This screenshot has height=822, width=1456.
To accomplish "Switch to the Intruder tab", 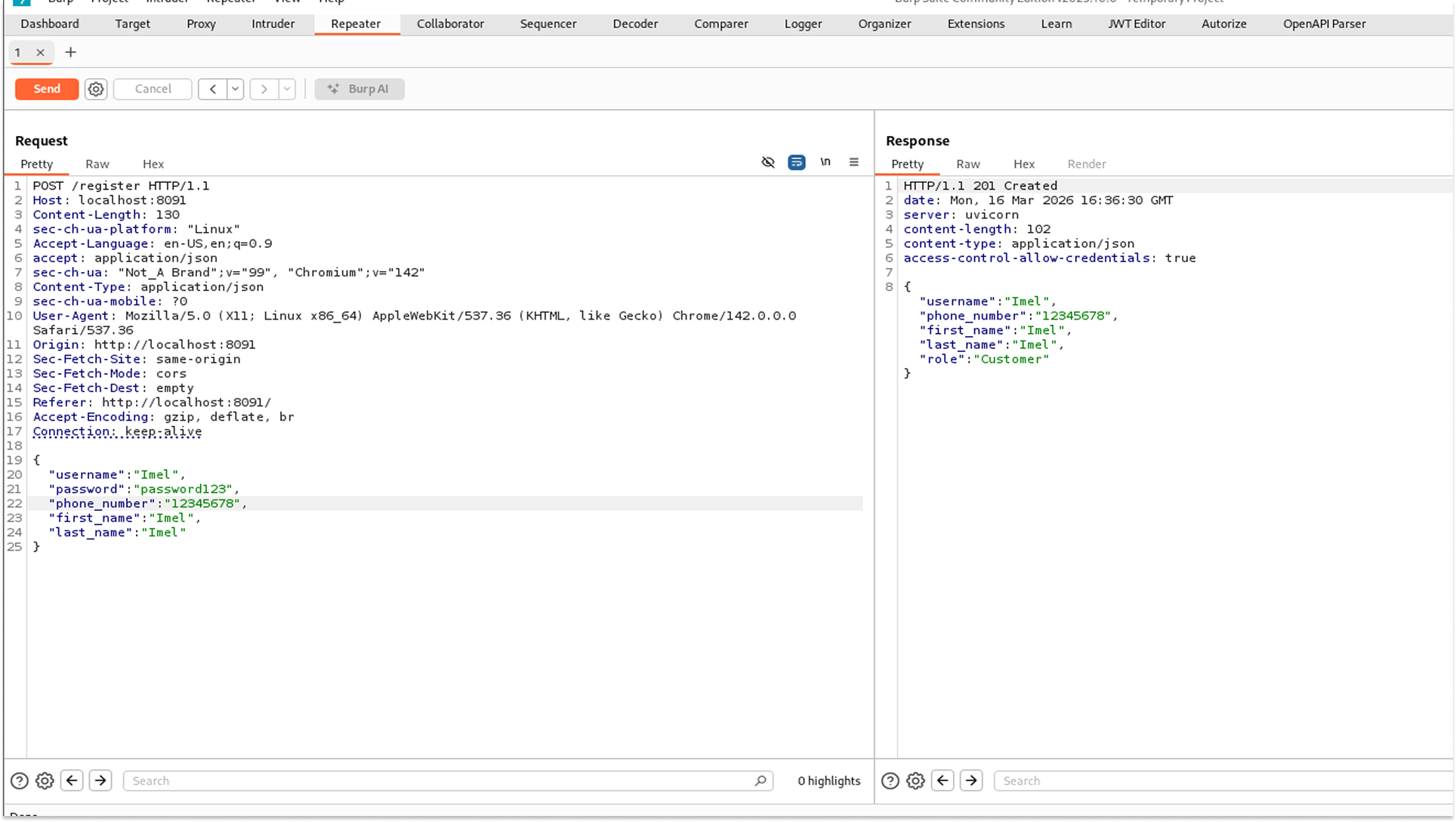I will coord(273,23).
